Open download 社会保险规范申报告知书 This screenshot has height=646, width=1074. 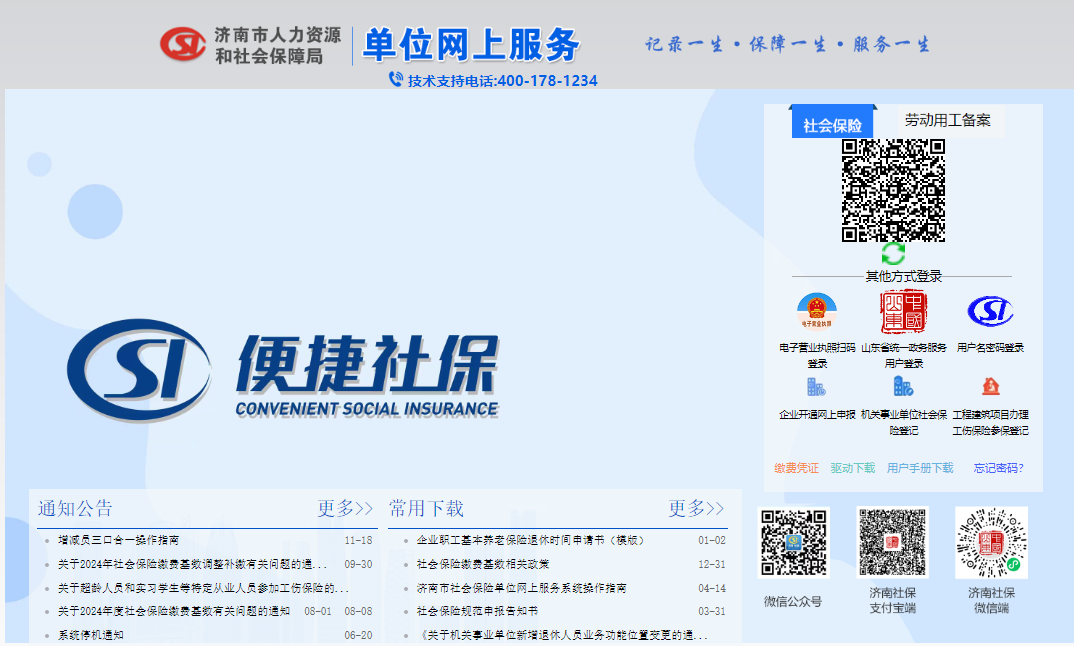coord(477,611)
